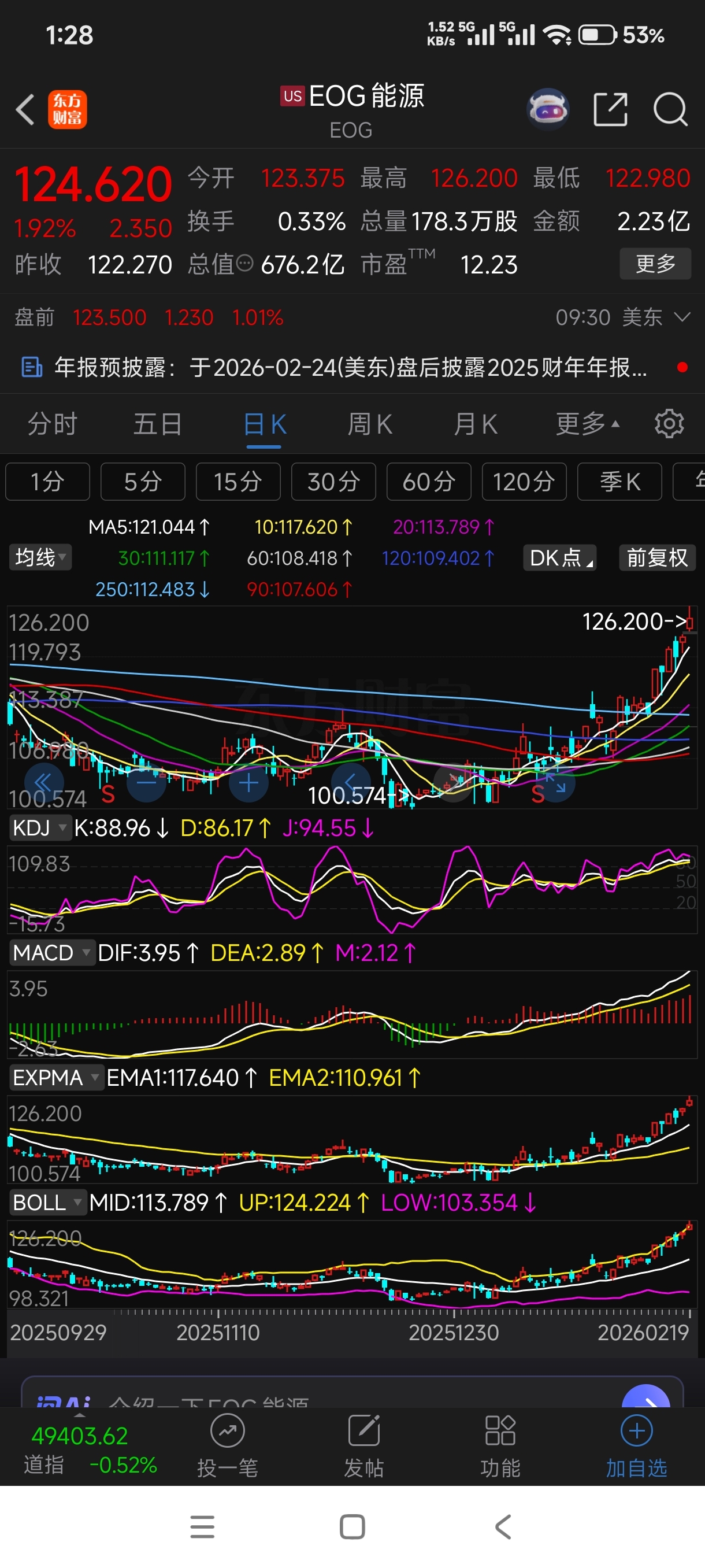This screenshot has width=705, height=1568.
Task: Open search with the magnifier icon
Action: coord(670,110)
